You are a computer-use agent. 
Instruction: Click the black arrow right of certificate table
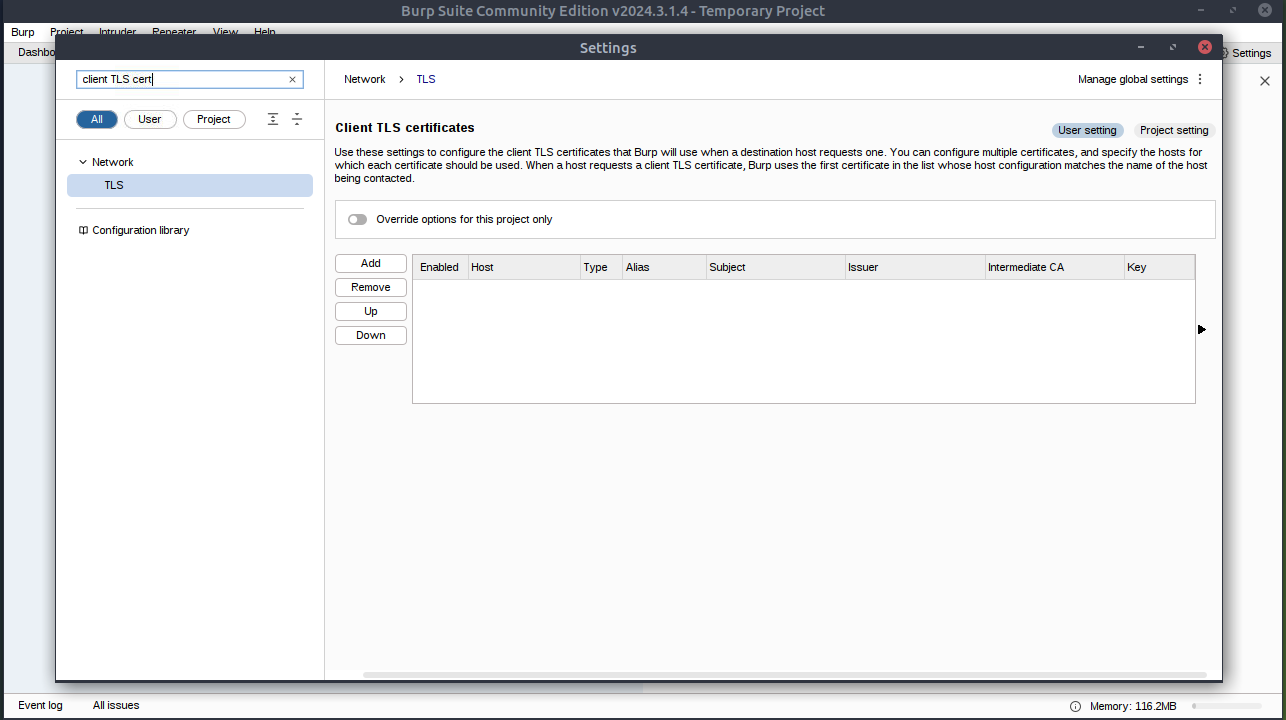pyautogui.click(x=1201, y=329)
